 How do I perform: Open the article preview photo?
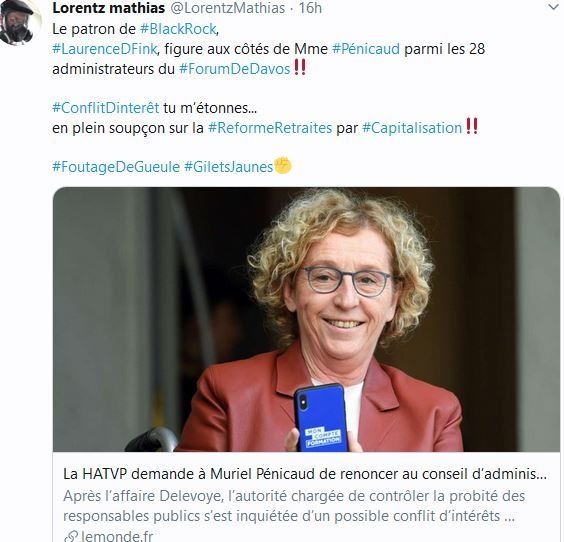point(306,319)
